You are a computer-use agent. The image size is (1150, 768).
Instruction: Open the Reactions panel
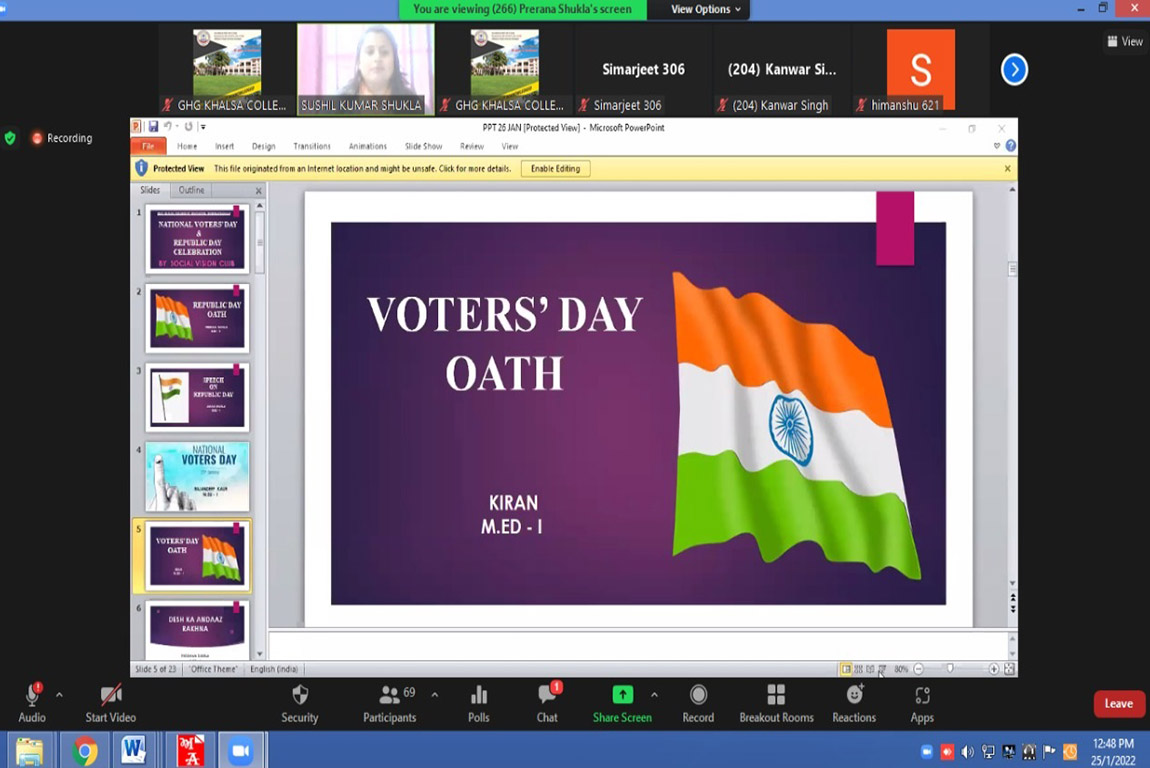tap(854, 703)
